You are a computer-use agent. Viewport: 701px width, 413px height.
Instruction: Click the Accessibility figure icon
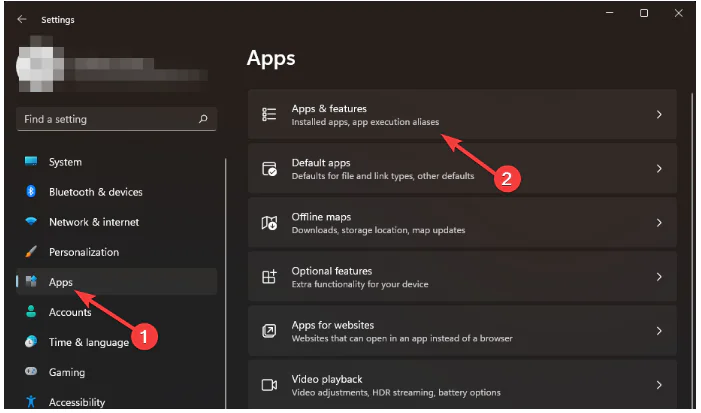[31, 401]
